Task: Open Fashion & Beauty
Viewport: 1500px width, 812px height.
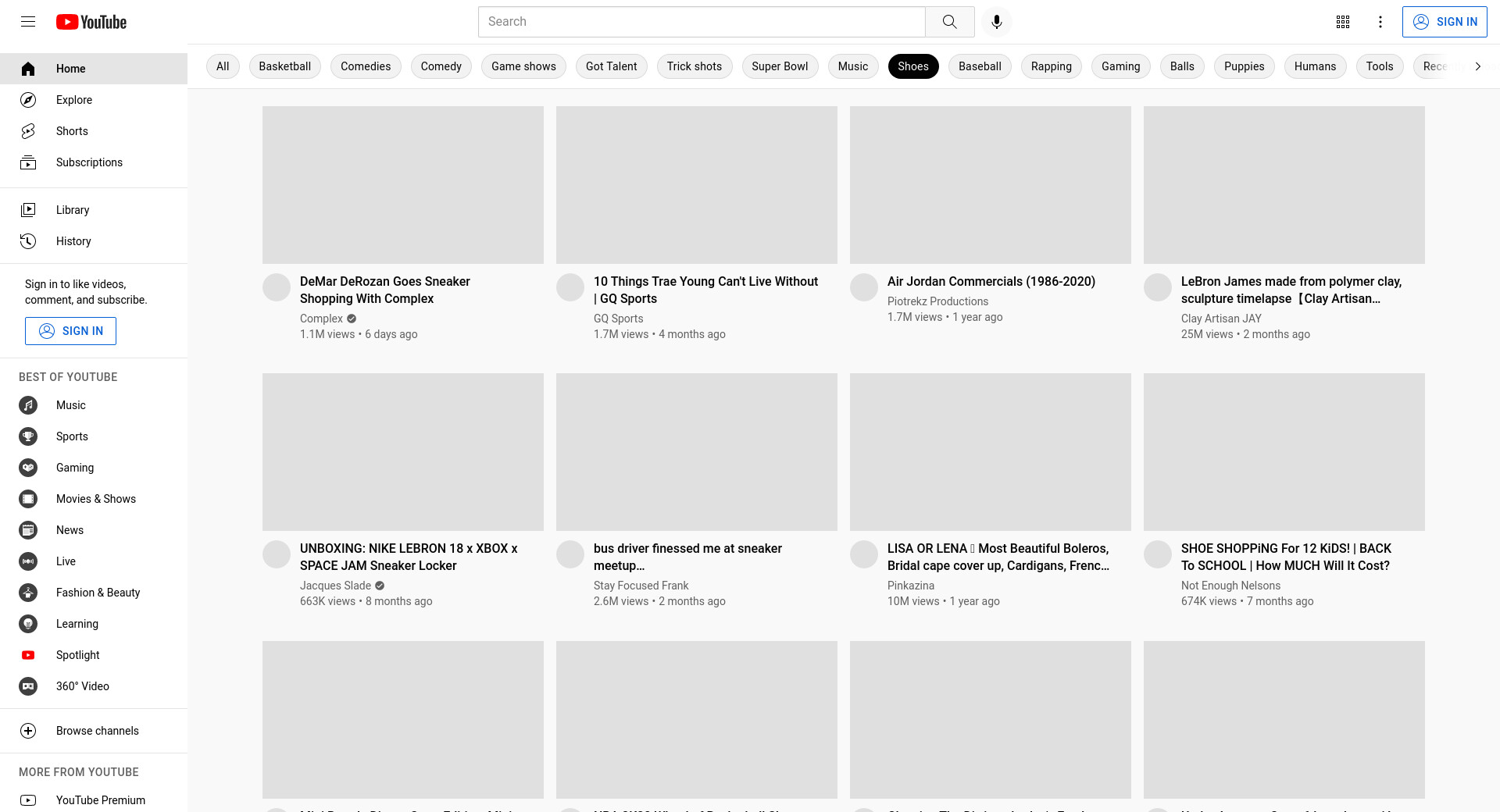Action: coord(94,593)
